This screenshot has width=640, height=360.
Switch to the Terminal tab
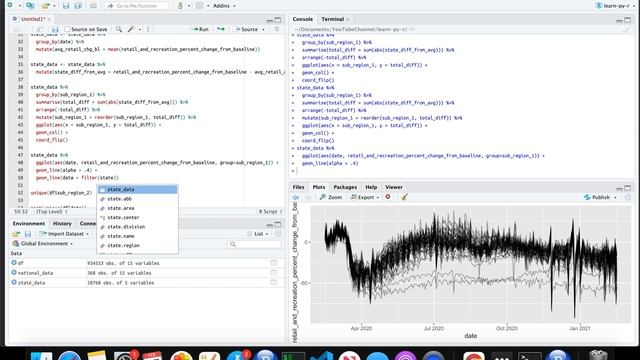(332, 19)
